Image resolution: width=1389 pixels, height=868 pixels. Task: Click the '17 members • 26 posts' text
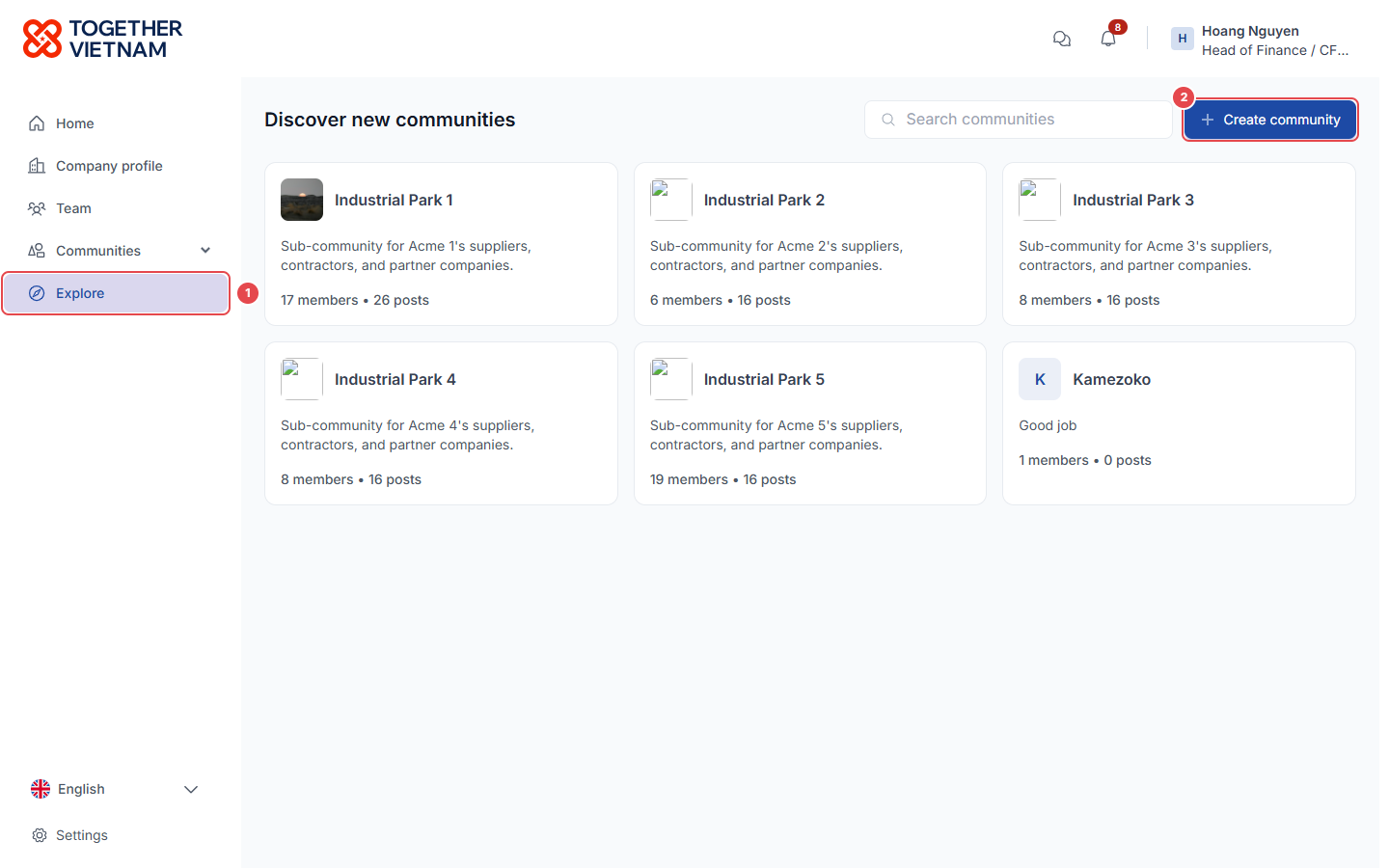click(355, 300)
